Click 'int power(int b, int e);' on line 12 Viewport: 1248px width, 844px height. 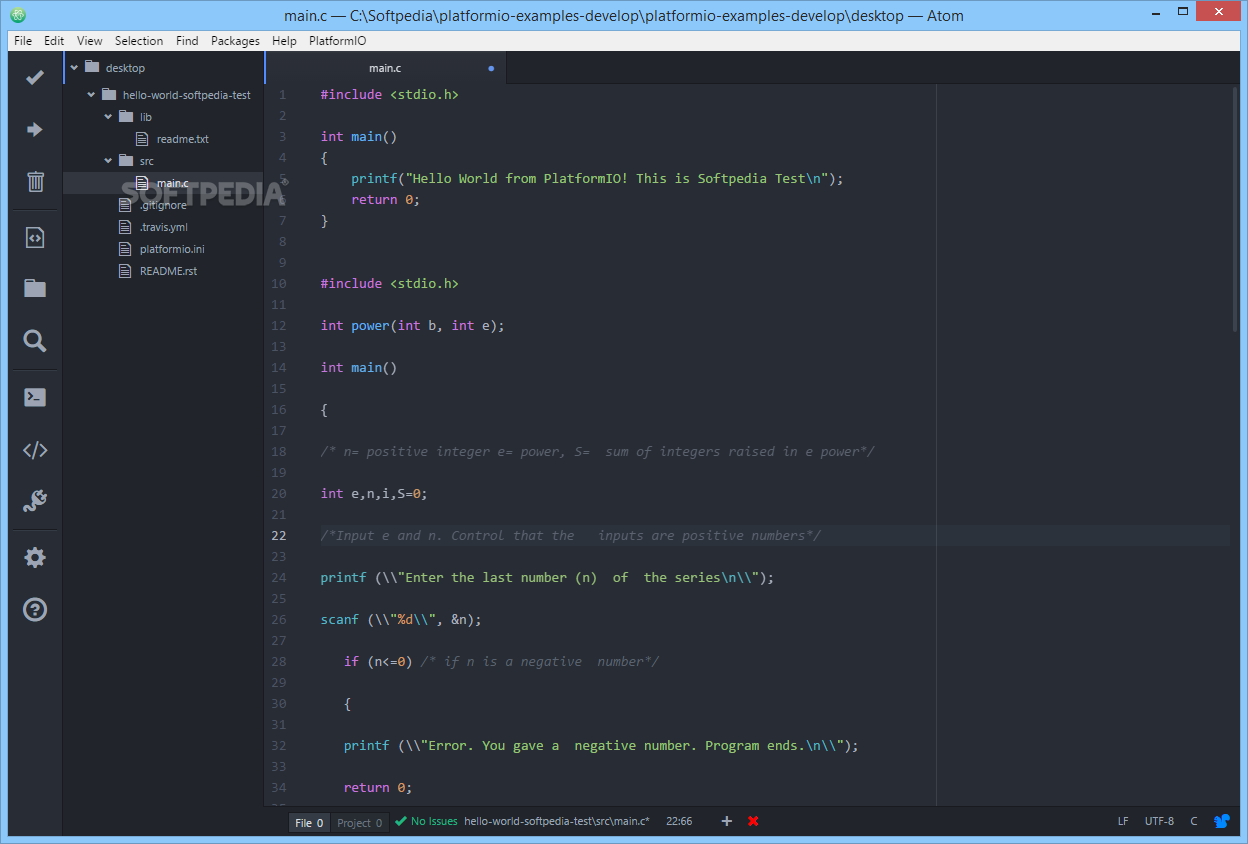coord(412,326)
